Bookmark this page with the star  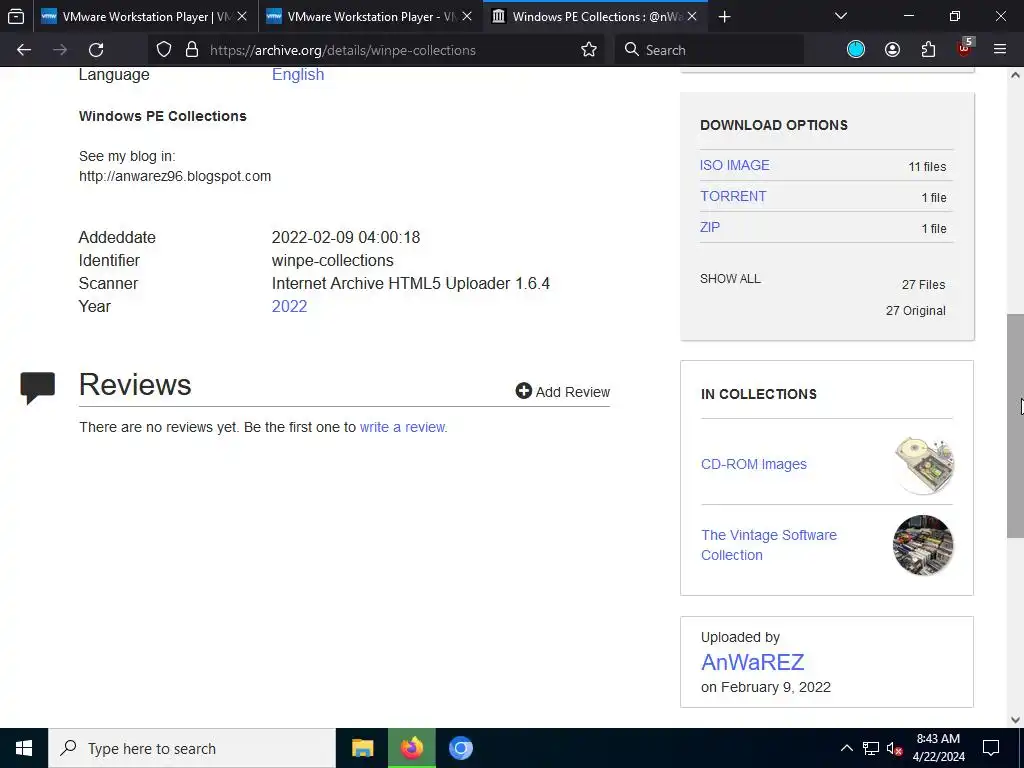[588, 50]
